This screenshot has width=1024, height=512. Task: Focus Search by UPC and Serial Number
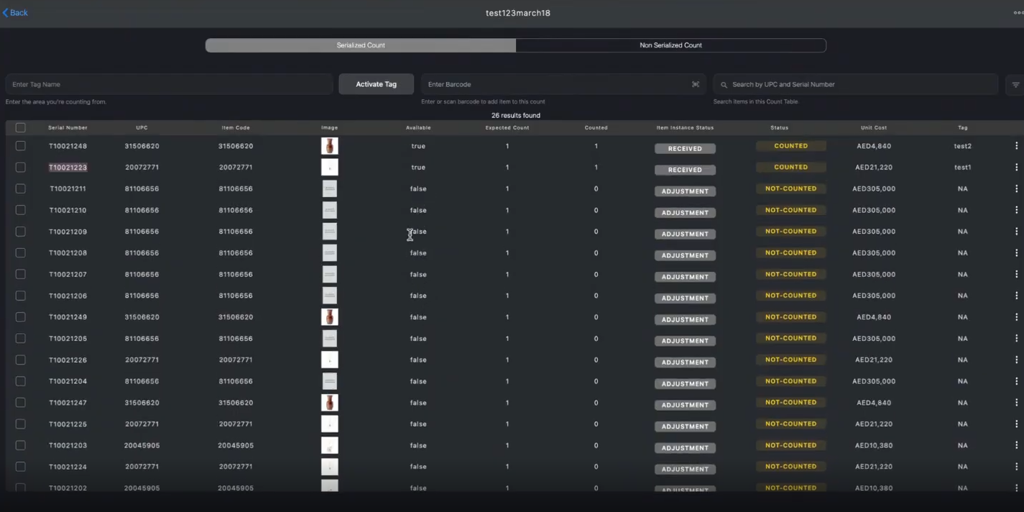pos(856,84)
